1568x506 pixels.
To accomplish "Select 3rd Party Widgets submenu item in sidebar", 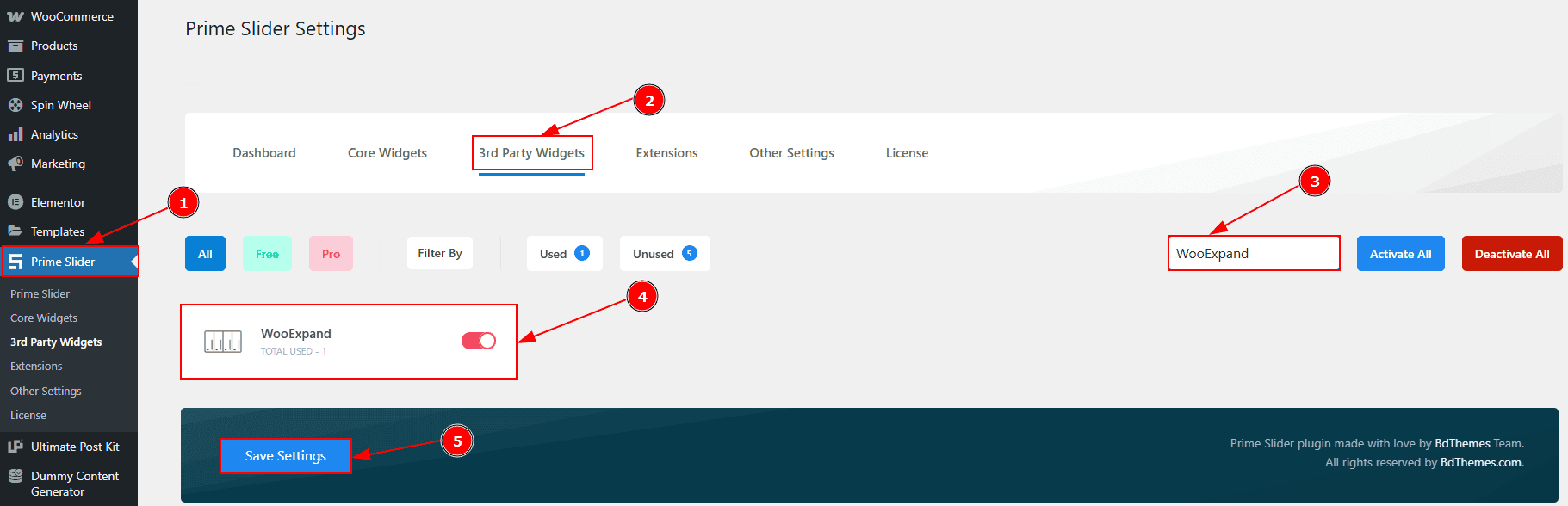I will (56, 342).
